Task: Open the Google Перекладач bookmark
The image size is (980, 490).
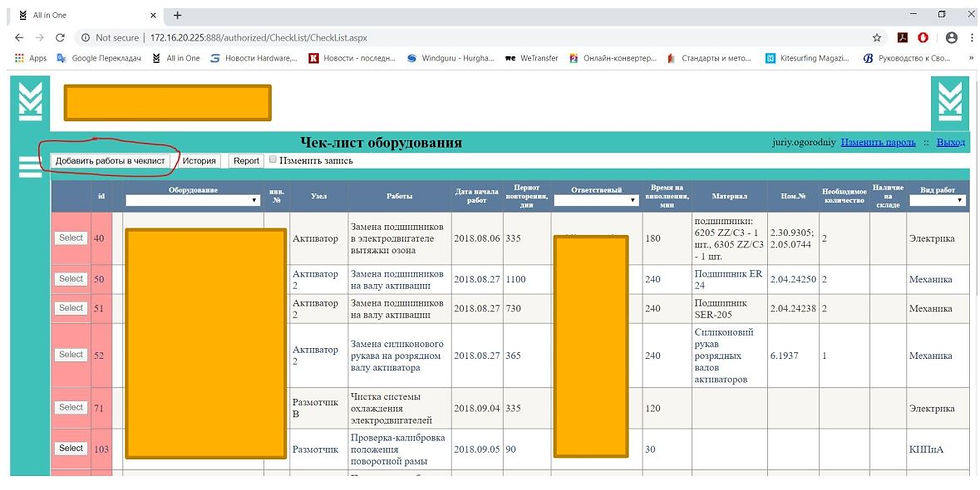Action: [x=99, y=58]
